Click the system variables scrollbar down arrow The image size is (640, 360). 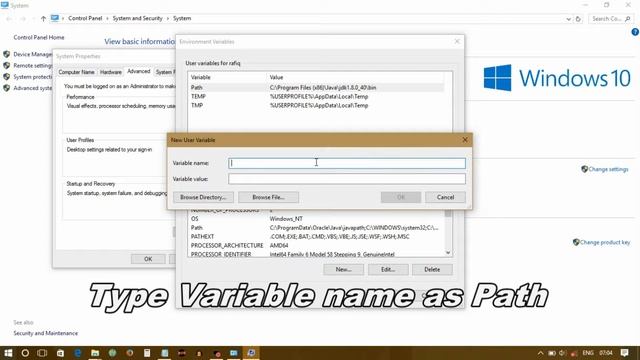pos(448,253)
